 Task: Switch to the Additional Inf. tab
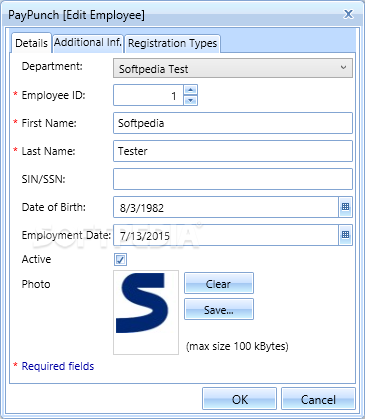tap(88, 43)
